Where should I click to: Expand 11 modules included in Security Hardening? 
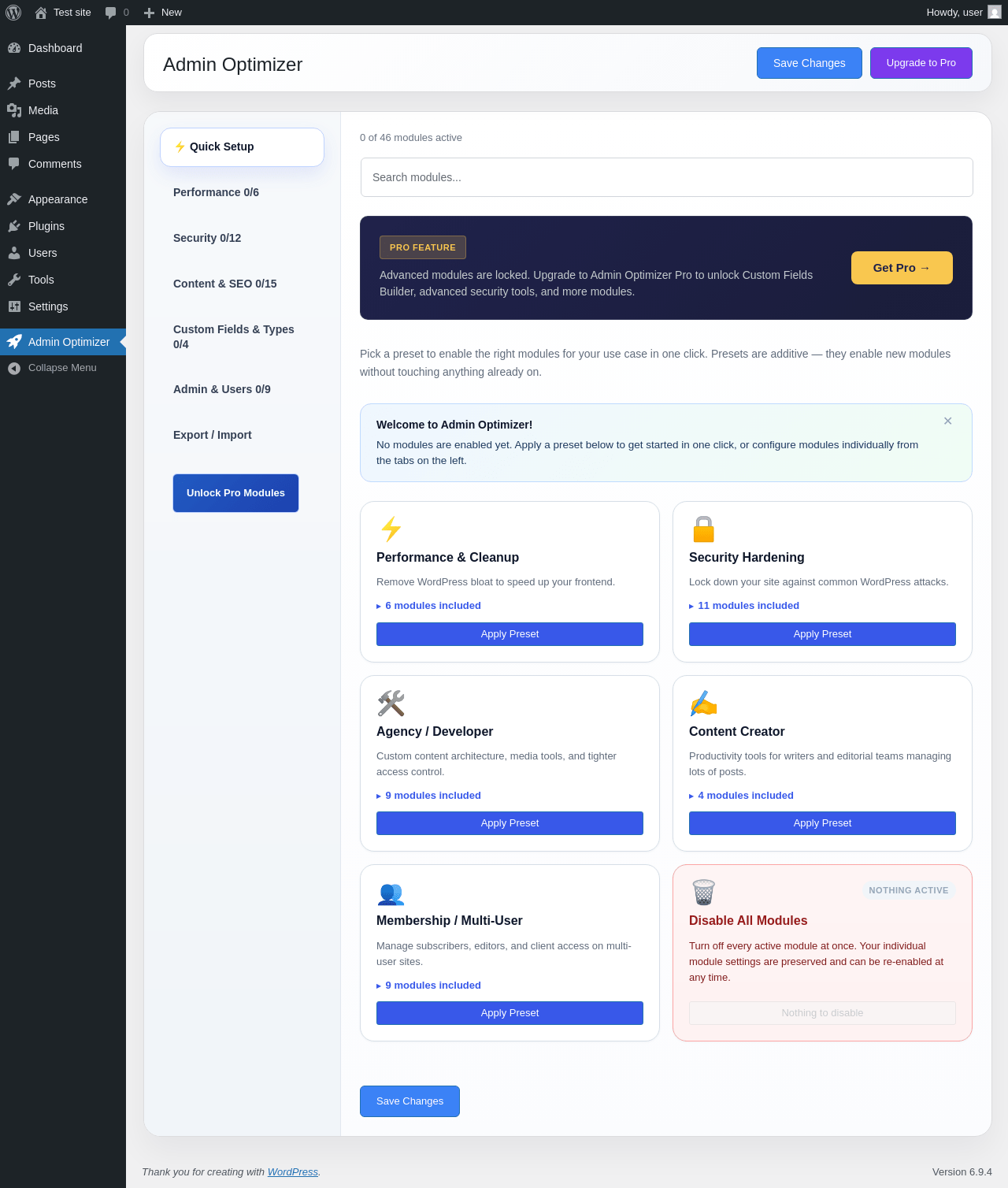[x=744, y=606]
